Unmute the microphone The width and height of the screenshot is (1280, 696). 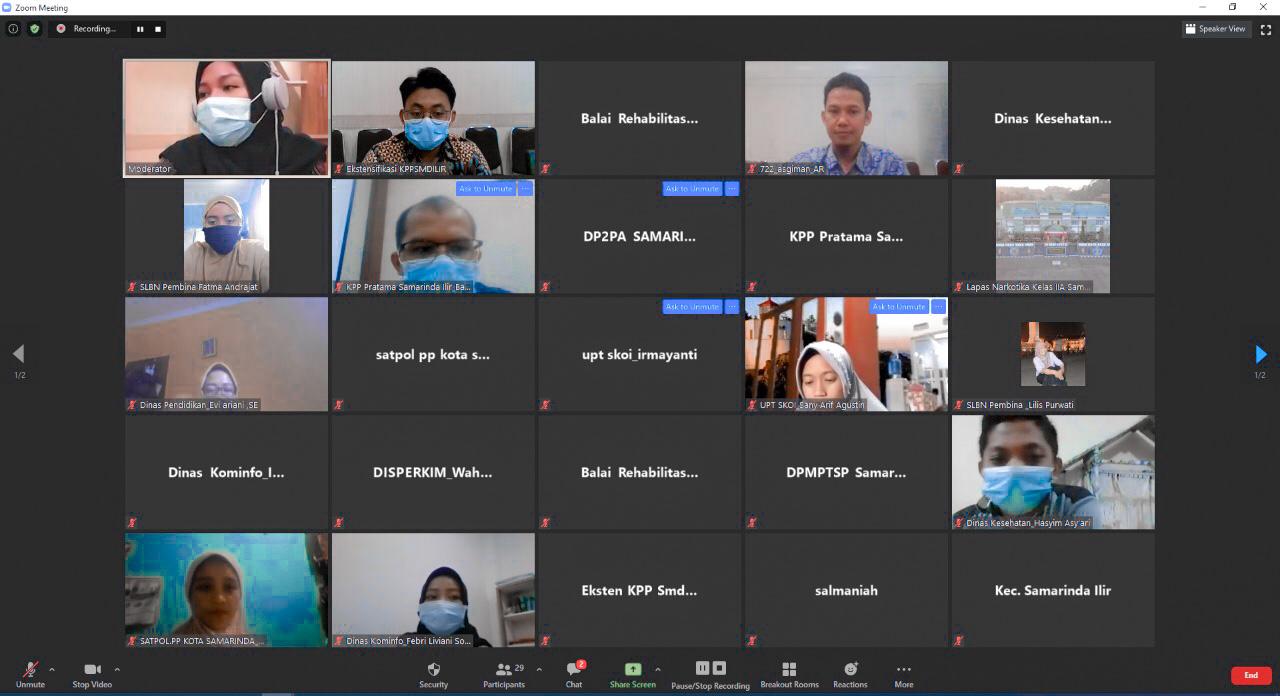click(30, 674)
